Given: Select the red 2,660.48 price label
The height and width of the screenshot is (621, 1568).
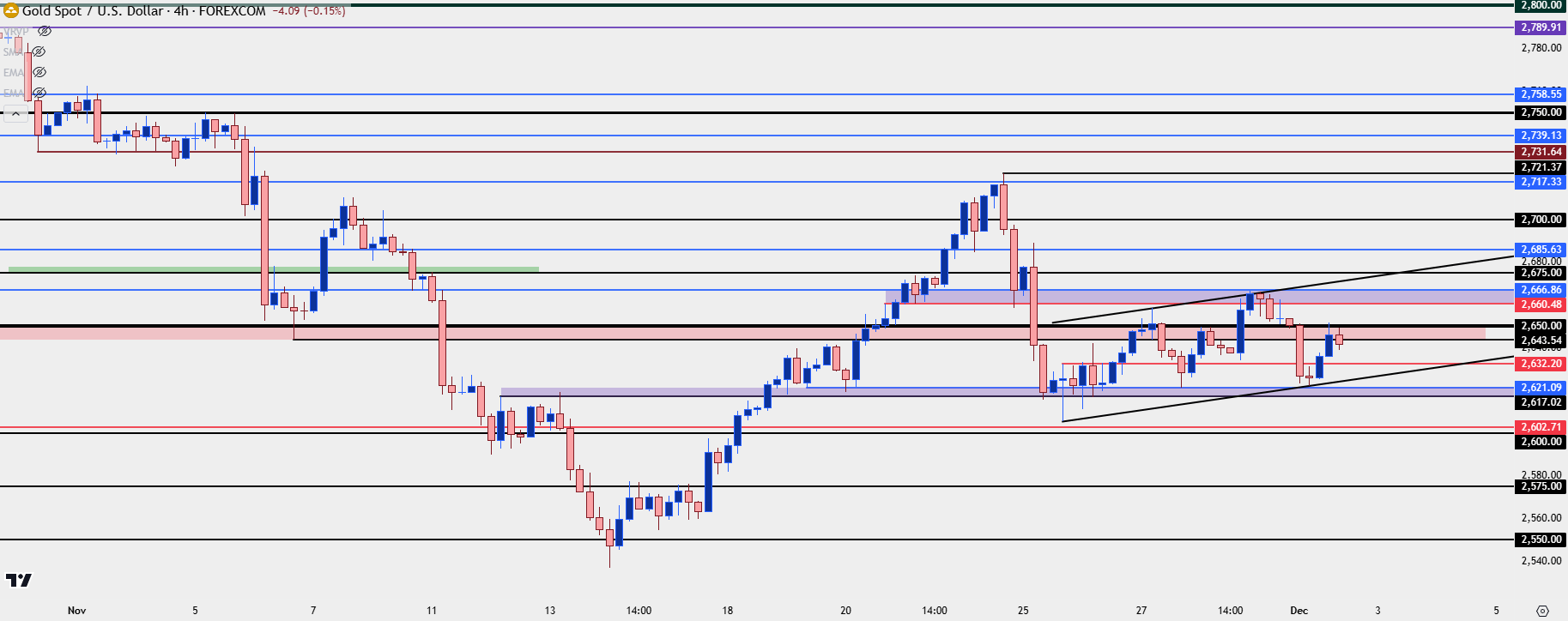Looking at the screenshot, I should click(1541, 304).
